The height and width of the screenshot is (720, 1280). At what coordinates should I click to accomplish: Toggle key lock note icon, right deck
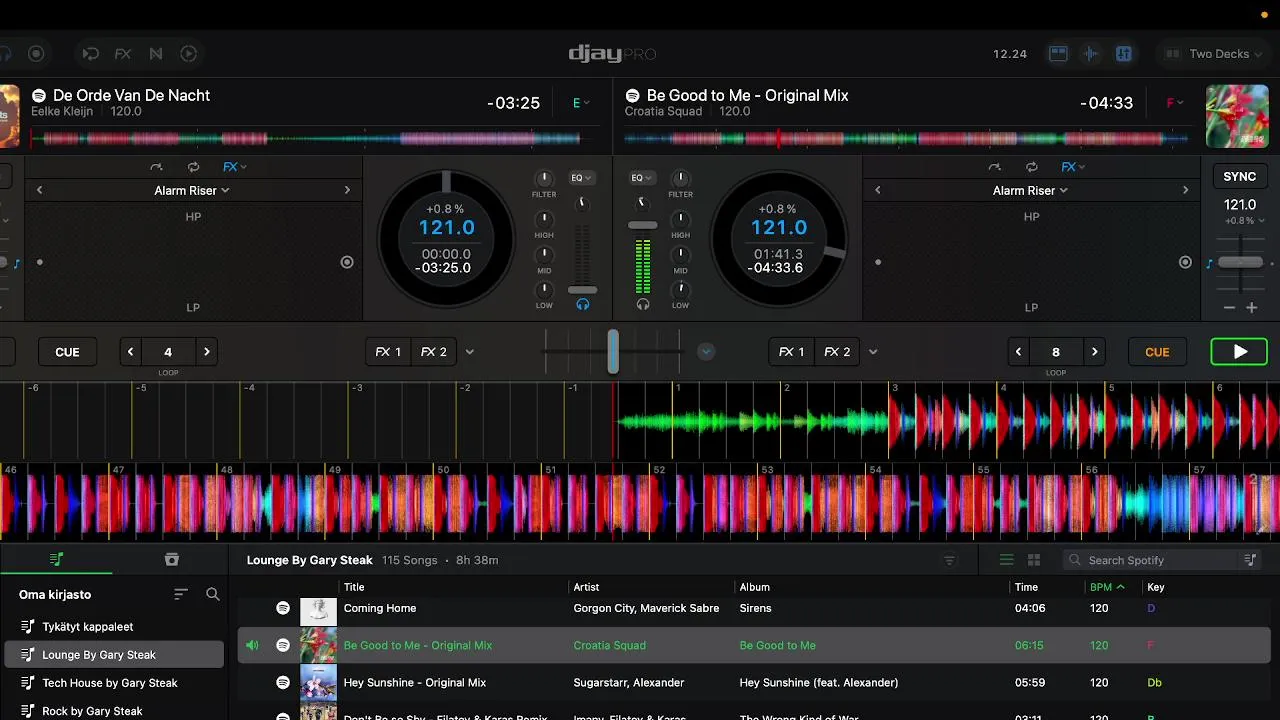tap(1209, 264)
